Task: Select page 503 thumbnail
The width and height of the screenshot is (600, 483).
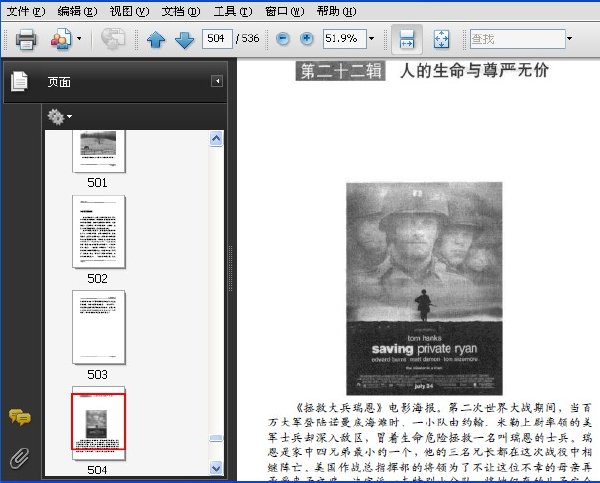Action: (99, 327)
